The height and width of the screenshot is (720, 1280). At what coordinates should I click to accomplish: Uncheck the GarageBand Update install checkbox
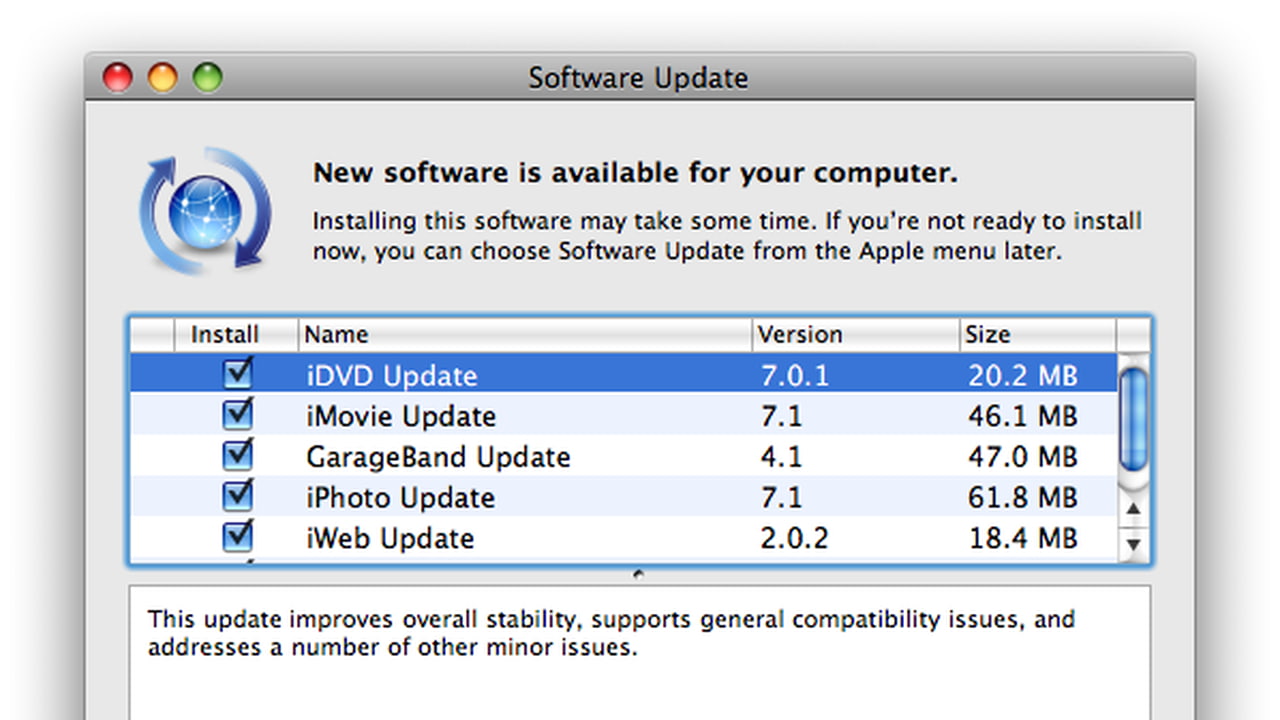coord(238,455)
